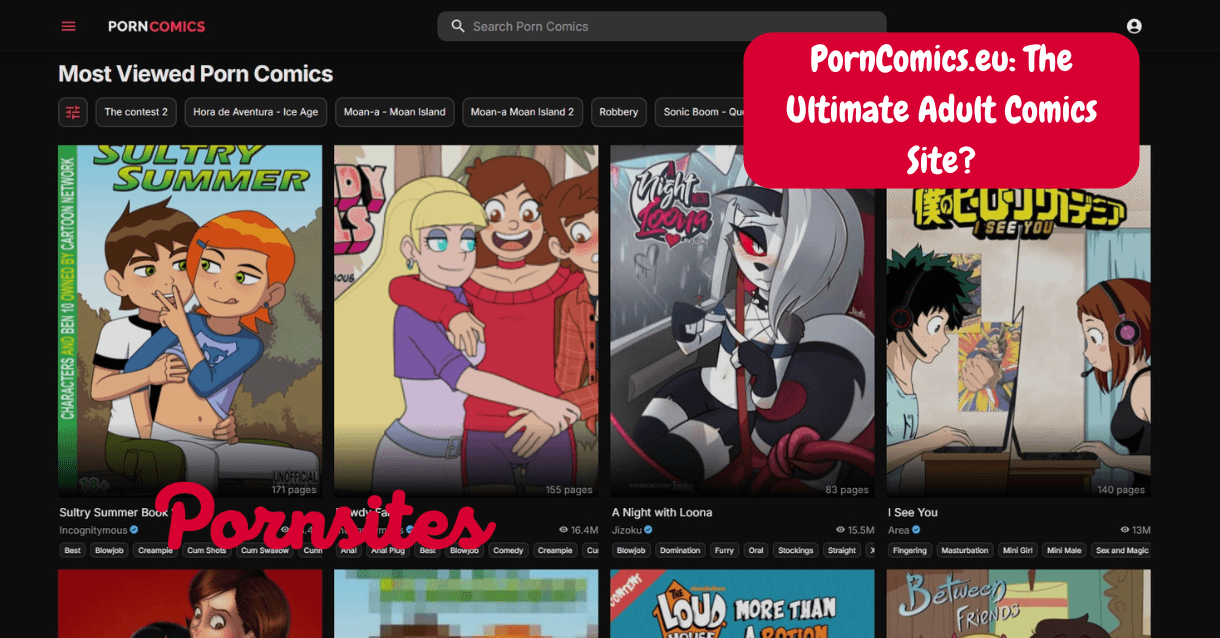Toggle the Masturbation tag under I See You

(964, 550)
